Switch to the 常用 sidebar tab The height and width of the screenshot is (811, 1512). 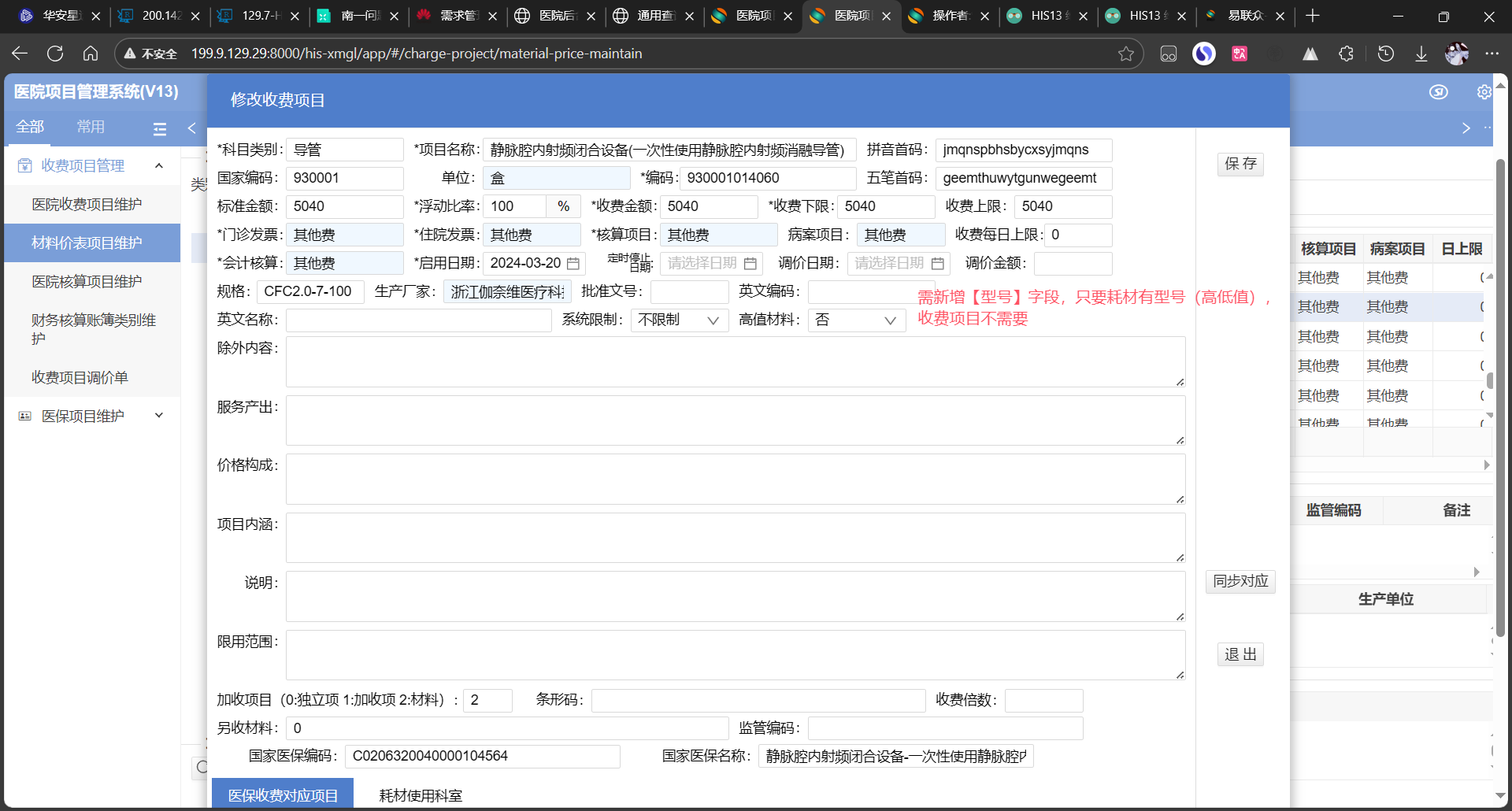(91, 127)
